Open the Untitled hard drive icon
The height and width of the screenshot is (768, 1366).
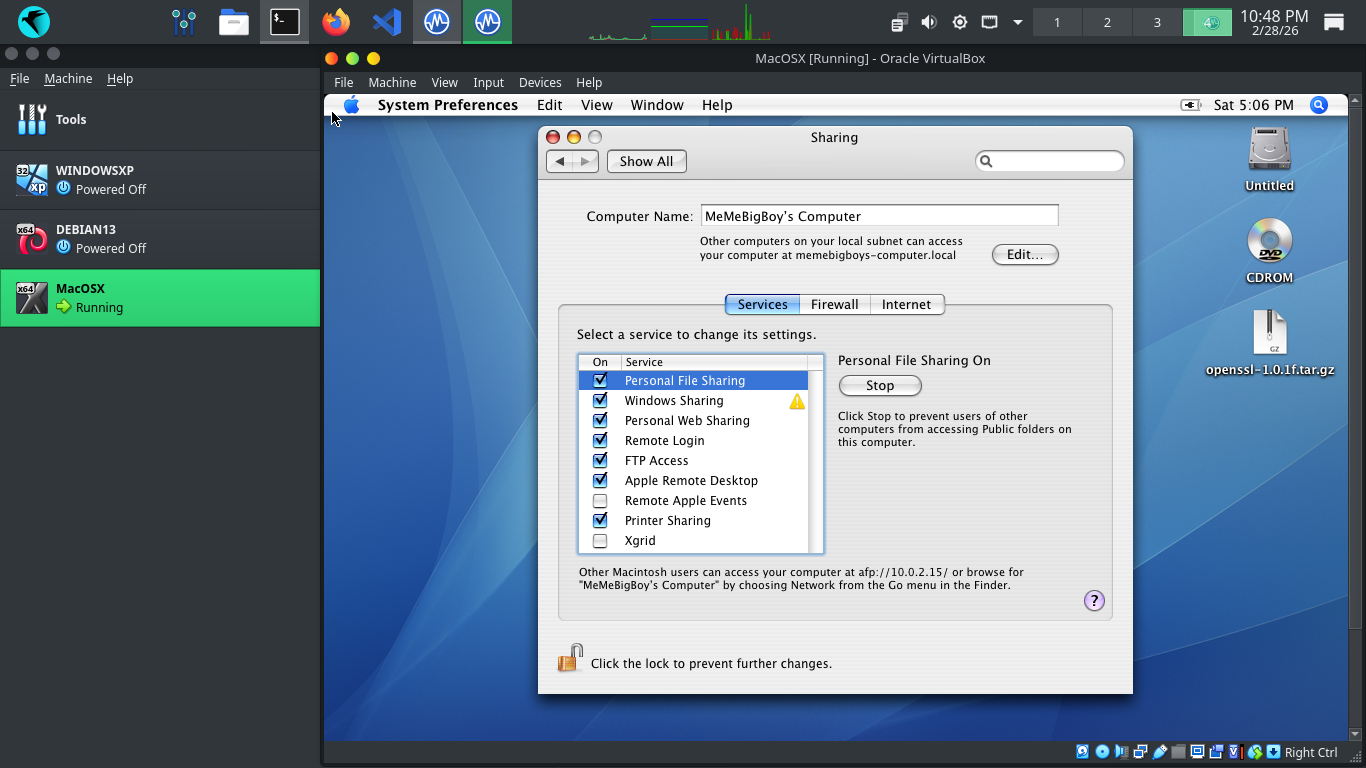1269,150
